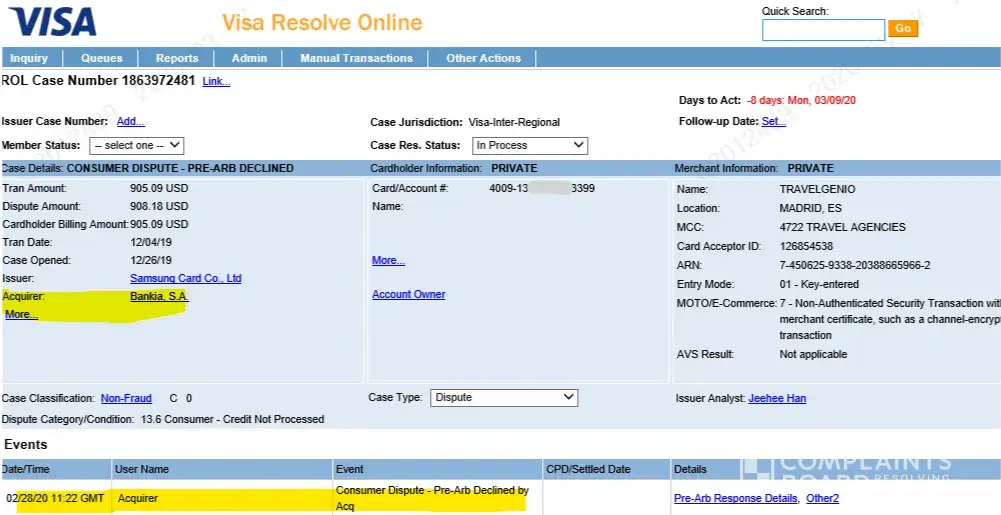Open the Other Actions menu

(x=483, y=58)
